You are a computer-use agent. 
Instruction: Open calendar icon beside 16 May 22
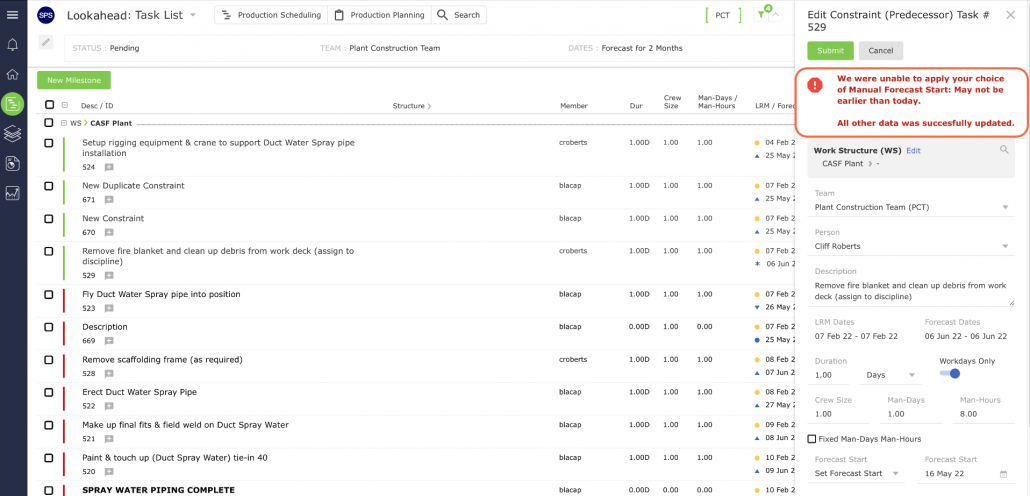tap(1003, 474)
